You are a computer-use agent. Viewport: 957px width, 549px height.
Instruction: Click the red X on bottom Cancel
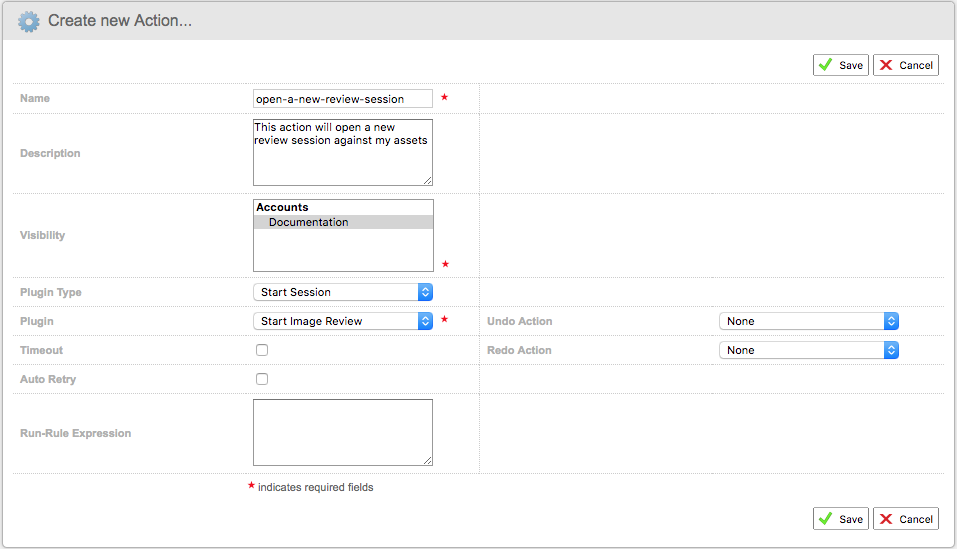click(885, 518)
